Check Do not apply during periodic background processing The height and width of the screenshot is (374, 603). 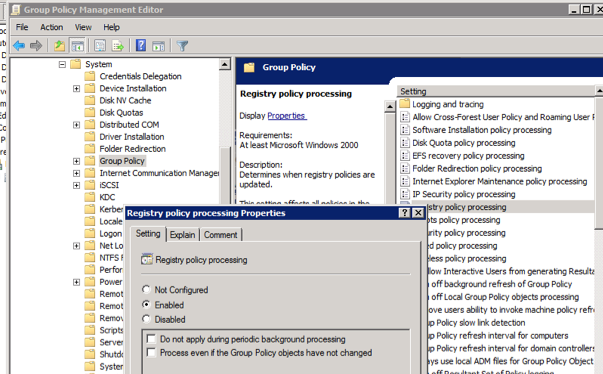pos(151,339)
